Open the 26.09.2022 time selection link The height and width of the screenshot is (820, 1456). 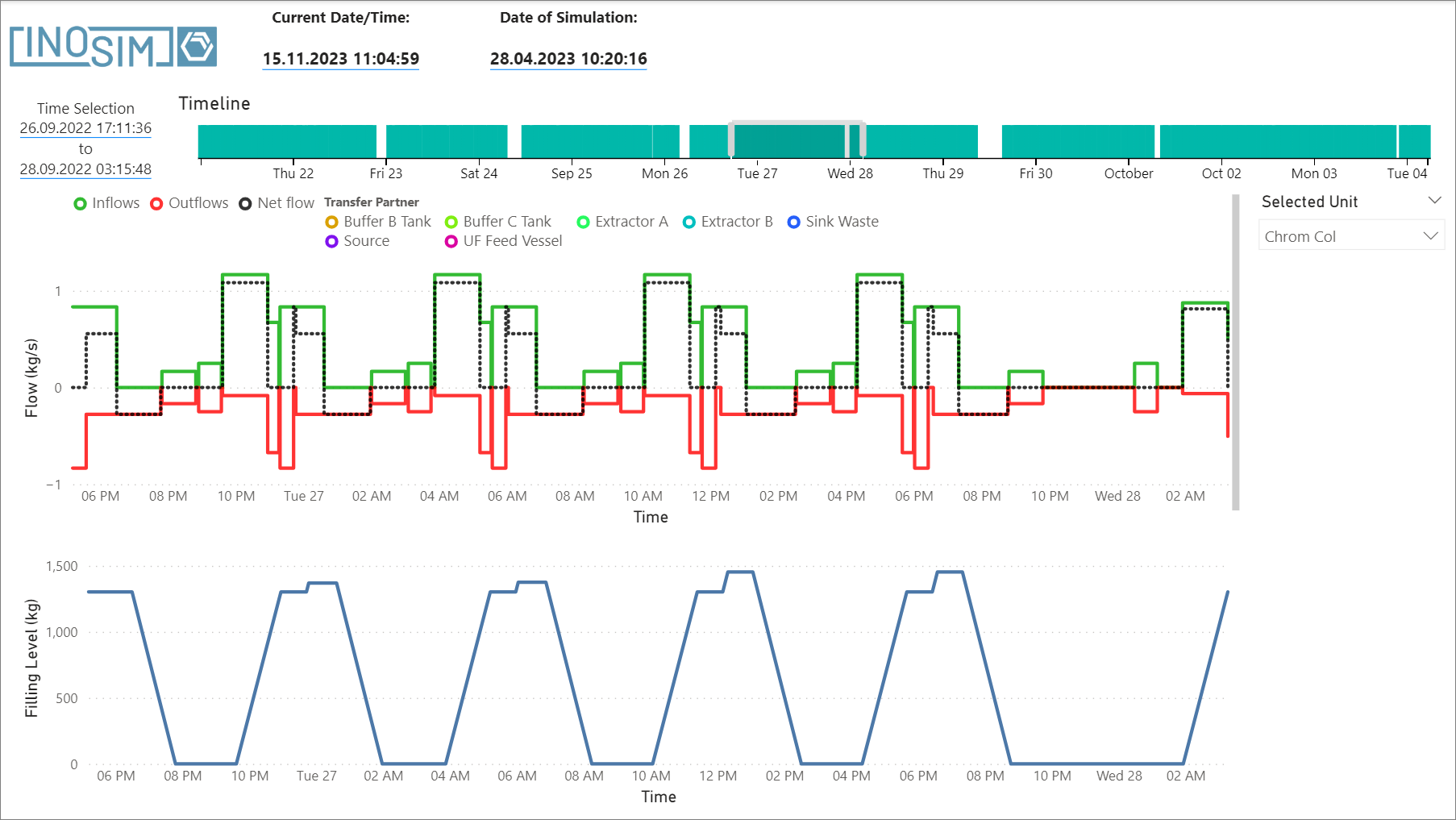[85, 127]
